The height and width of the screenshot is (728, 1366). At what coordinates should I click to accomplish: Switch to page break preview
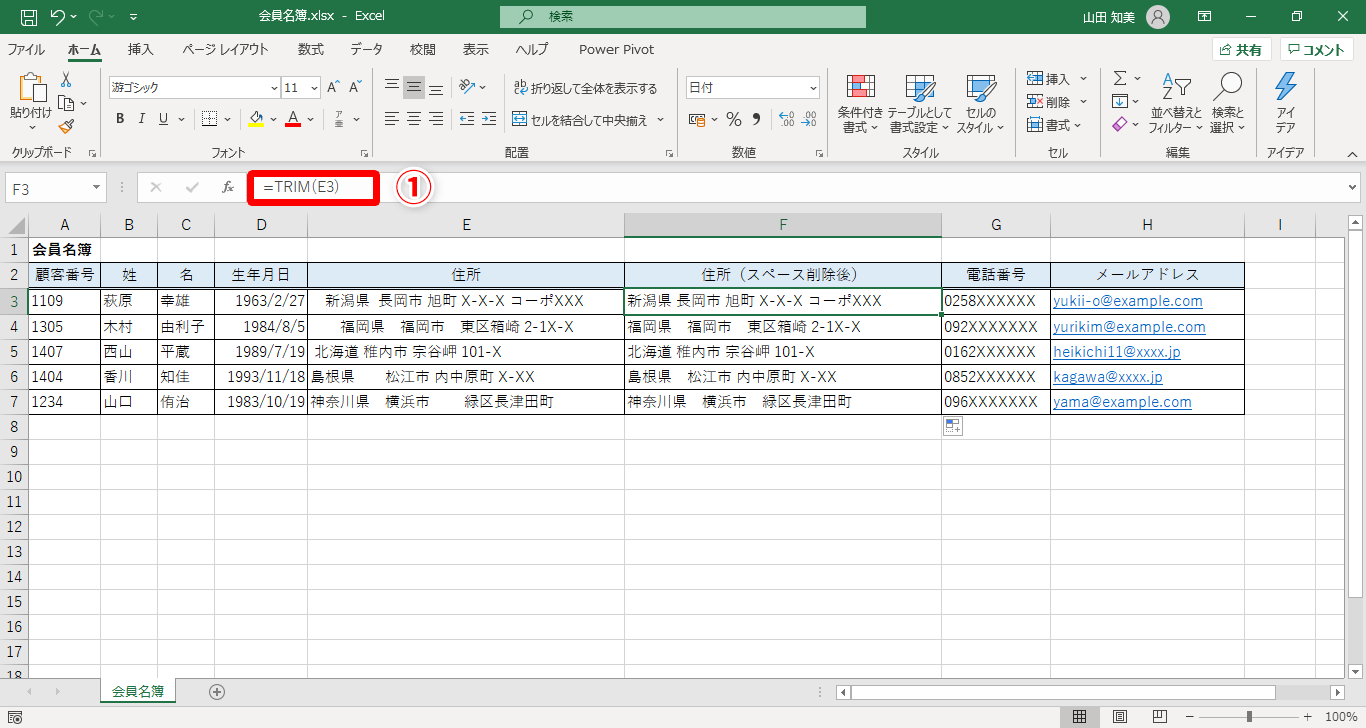[x=1161, y=717]
